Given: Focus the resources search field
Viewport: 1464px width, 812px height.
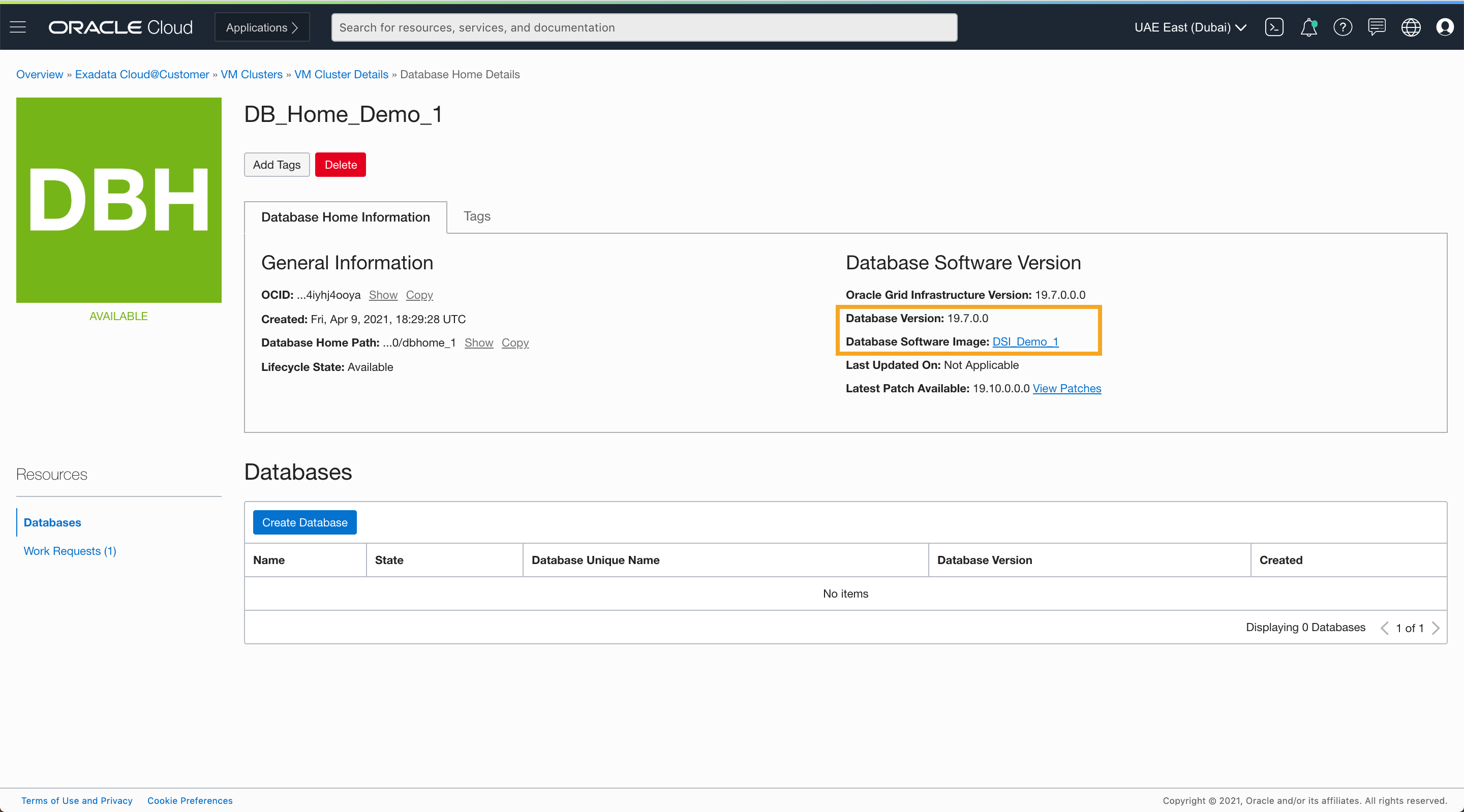Looking at the screenshot, I should (x=644, y=27).
